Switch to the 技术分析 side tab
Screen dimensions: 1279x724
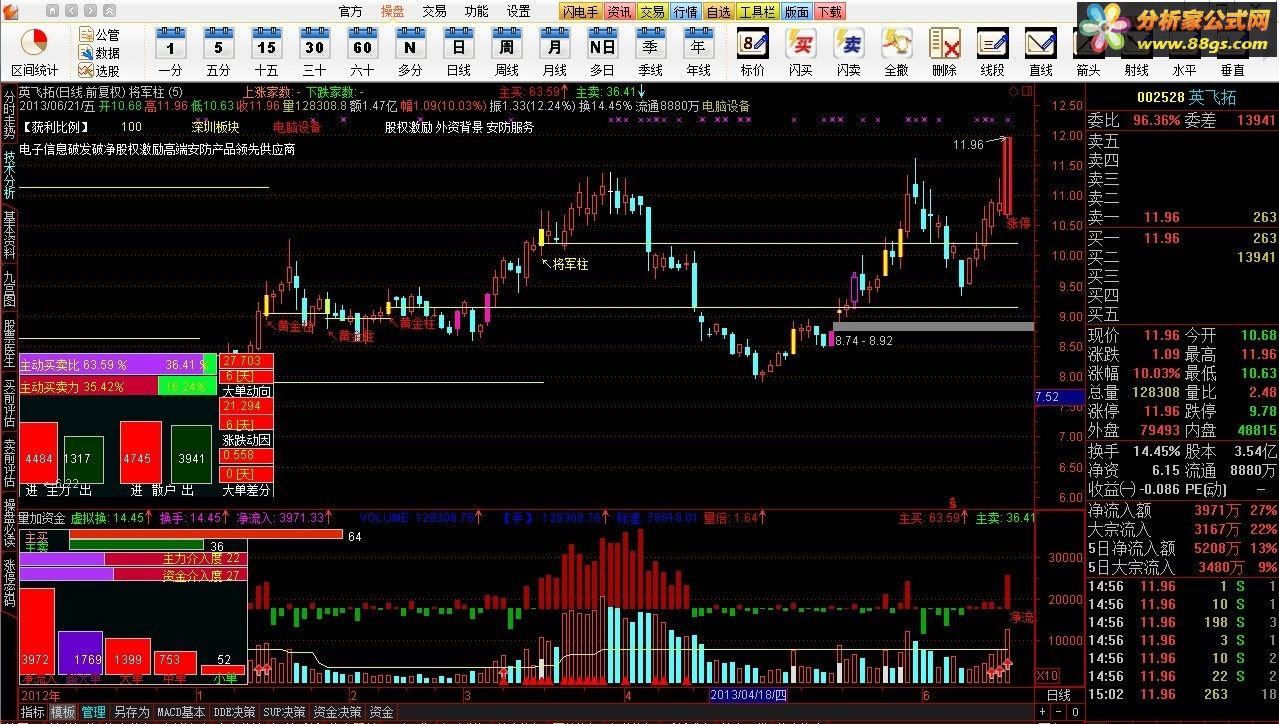[x=9, y=175]
